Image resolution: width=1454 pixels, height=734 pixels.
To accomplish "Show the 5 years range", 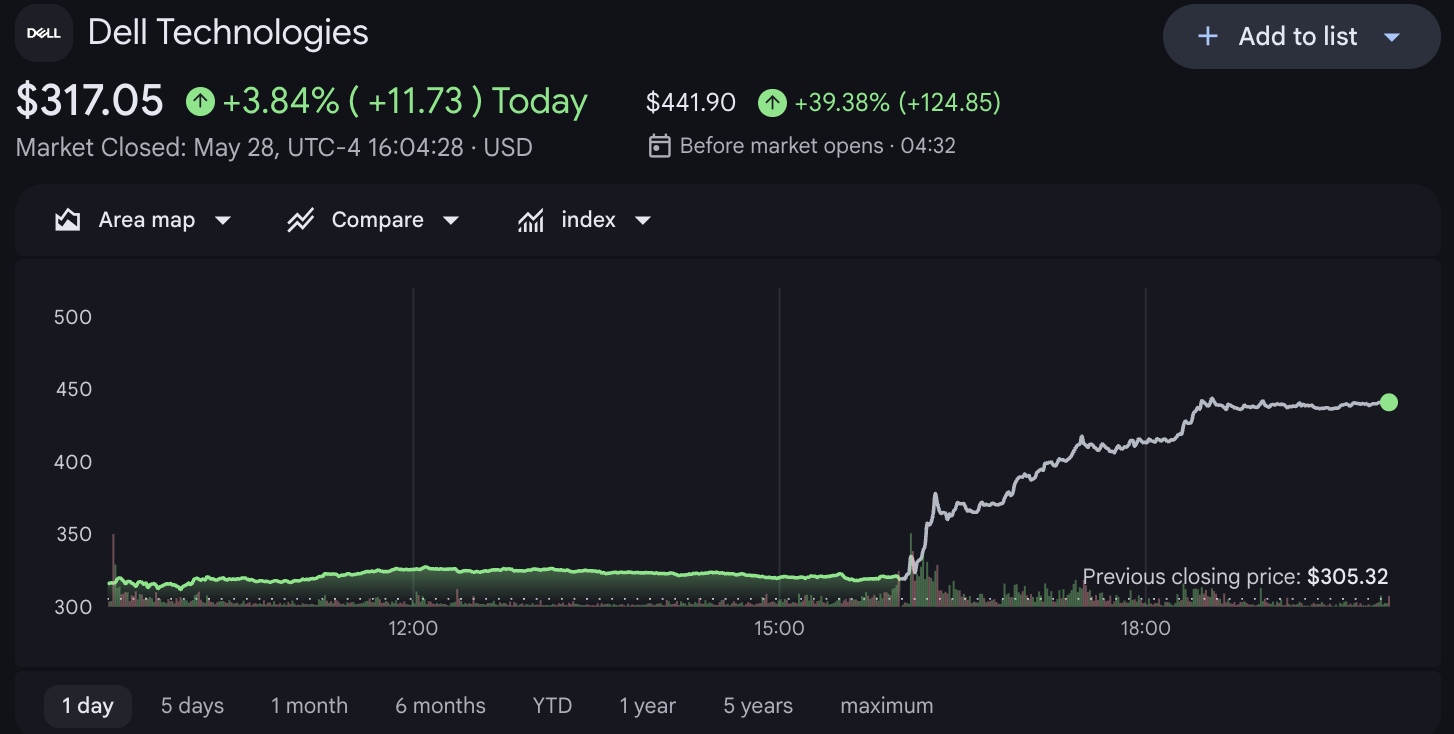I will point(758,706).
